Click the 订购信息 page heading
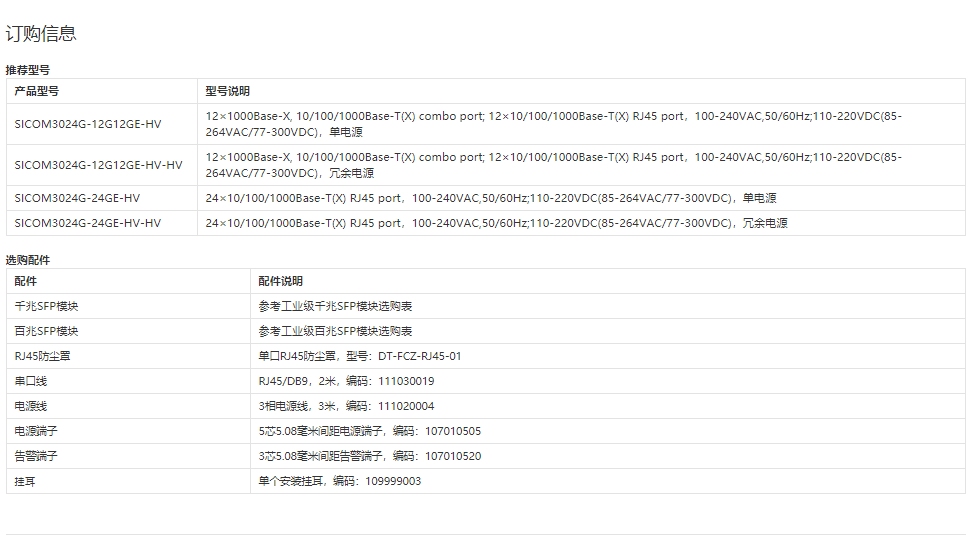This screenshot has height=549, width=970. pos(41,34)
